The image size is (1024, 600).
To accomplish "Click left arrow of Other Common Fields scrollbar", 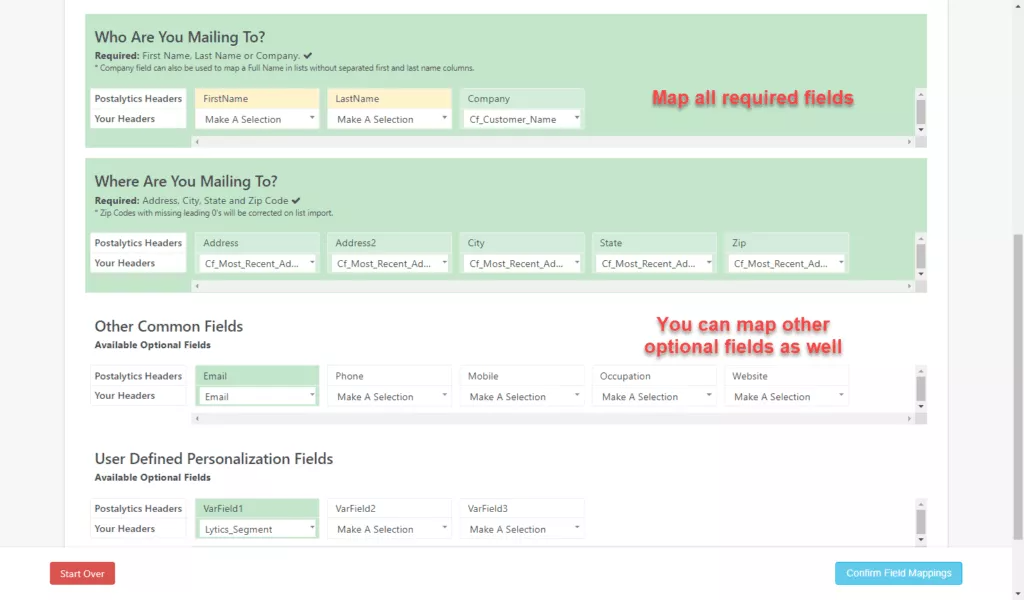I will click(x=197, y=418).
